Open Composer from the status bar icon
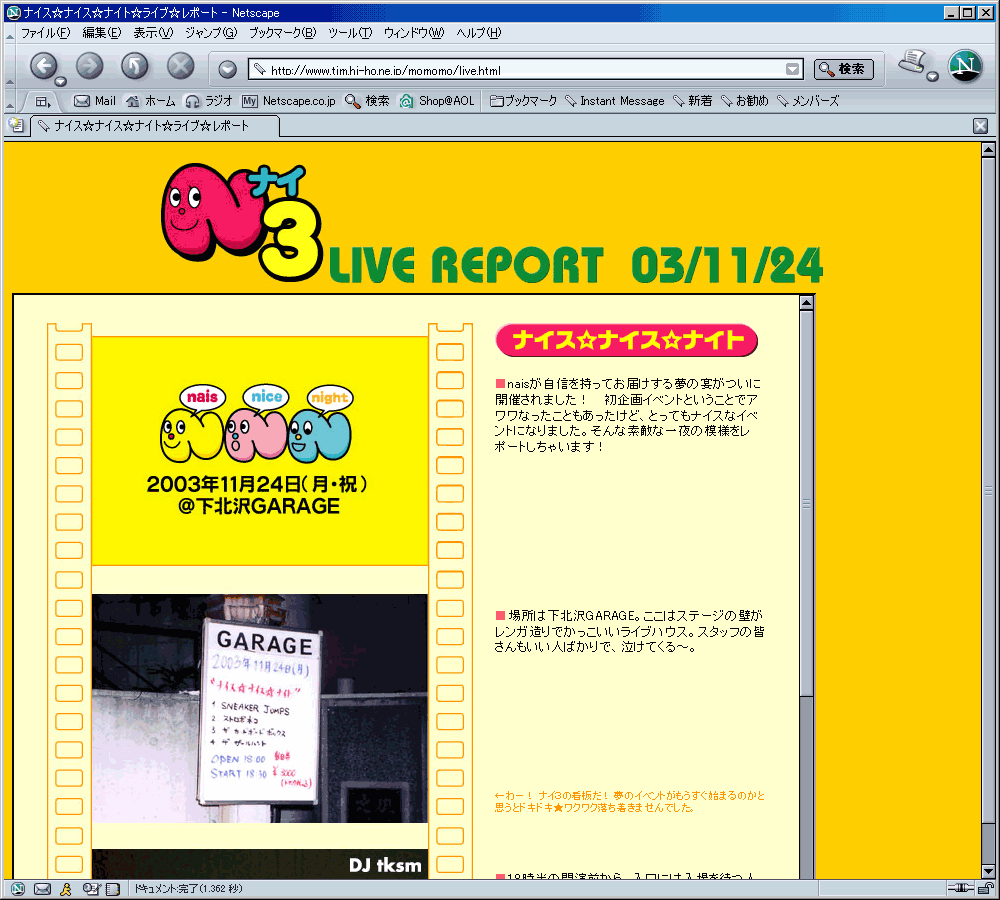Viewport: 1000px width, 900px height. click(x=91, y=889)
